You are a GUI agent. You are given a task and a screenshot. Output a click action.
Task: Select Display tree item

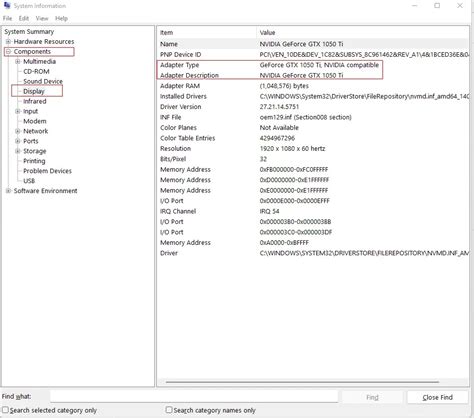[x=34, y=91]
